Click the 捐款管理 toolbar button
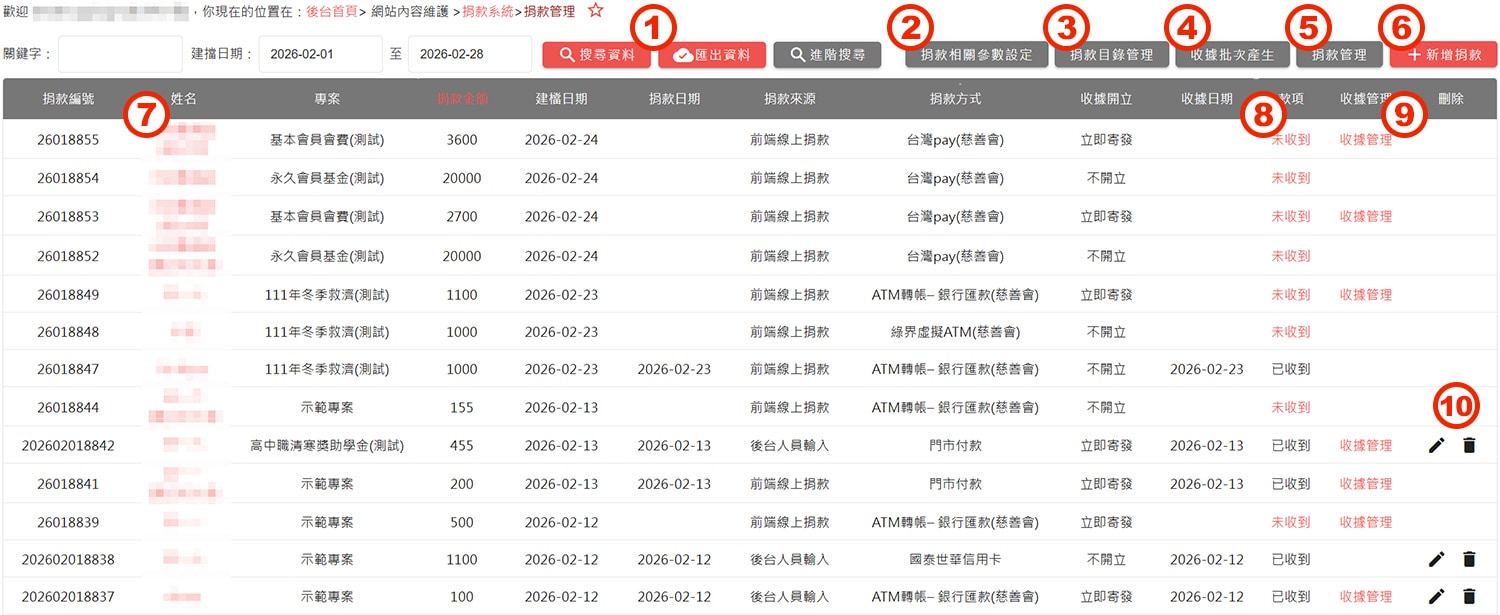Screen dimensions: 1500x615 coord(1340,55)
